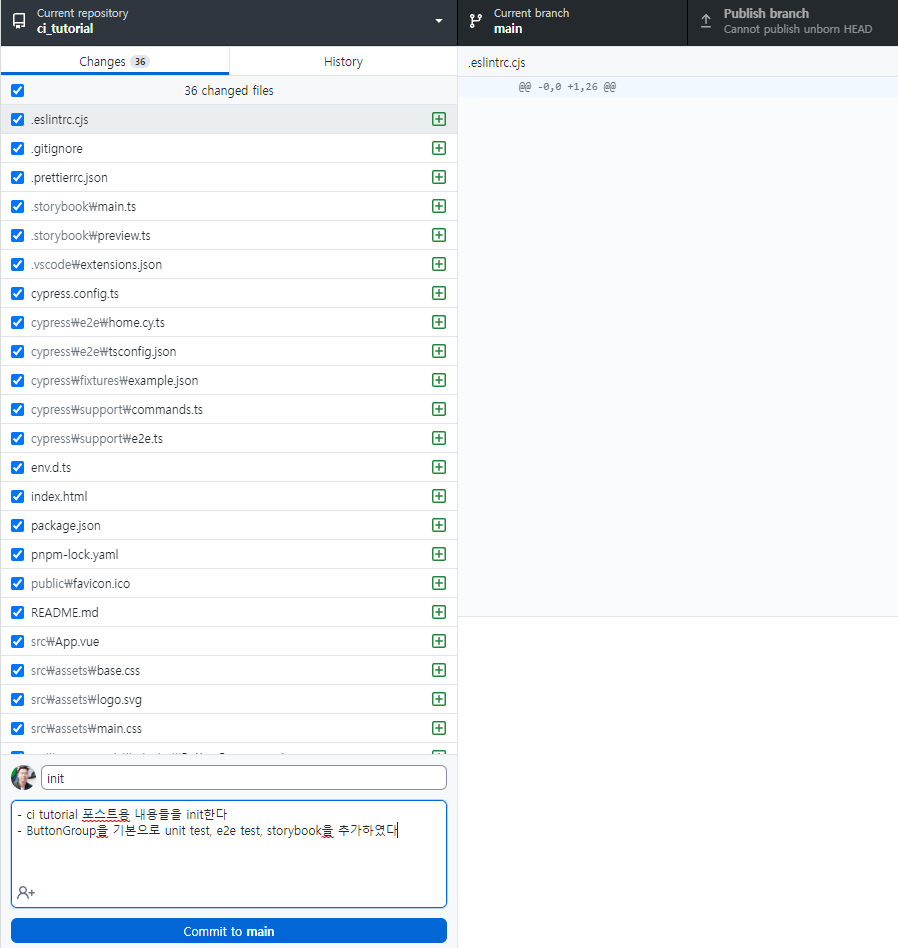Click the add co-authors icon
898x948 pixels.
click(26, 892)
